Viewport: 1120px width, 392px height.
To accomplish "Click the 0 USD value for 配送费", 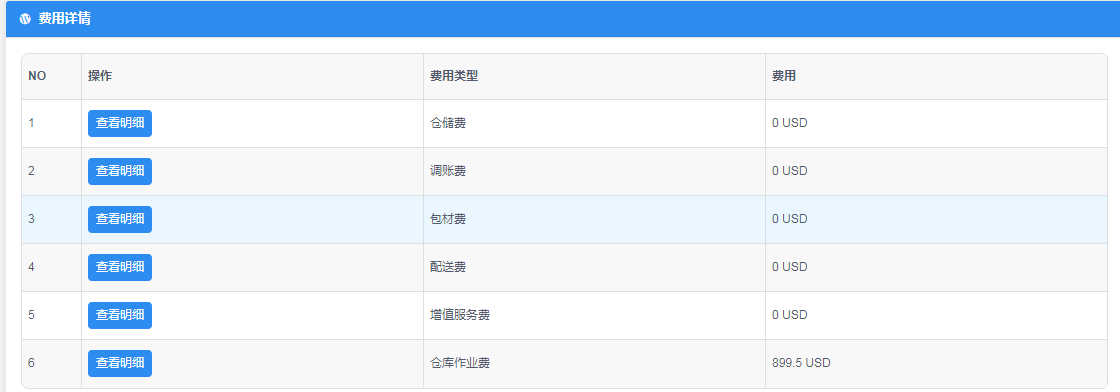I will 789,267.
